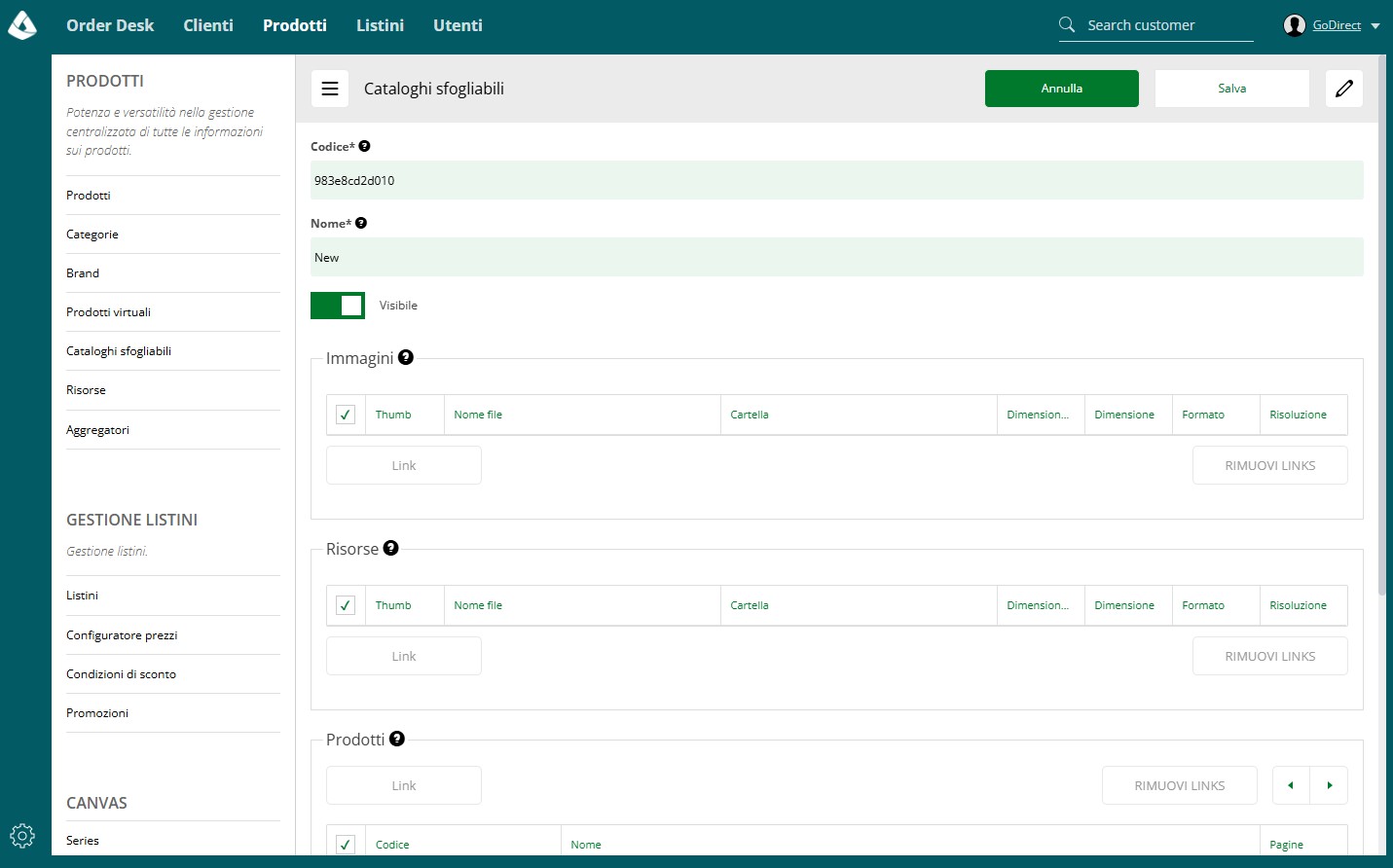Expand the GoDirect account dropdown arrow
Screen dimensions: 1393x868
[1375, 26]
